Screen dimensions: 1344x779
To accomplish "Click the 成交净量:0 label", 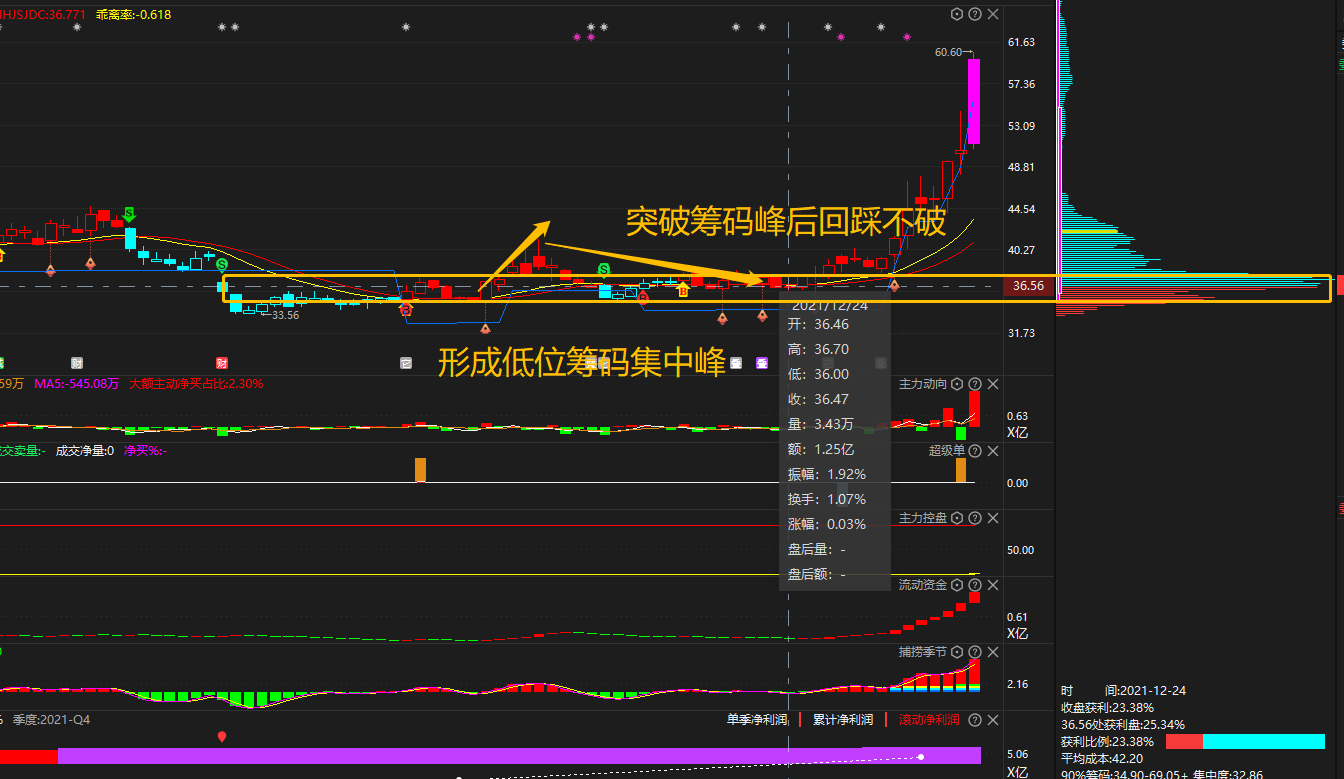I will 85,451.
